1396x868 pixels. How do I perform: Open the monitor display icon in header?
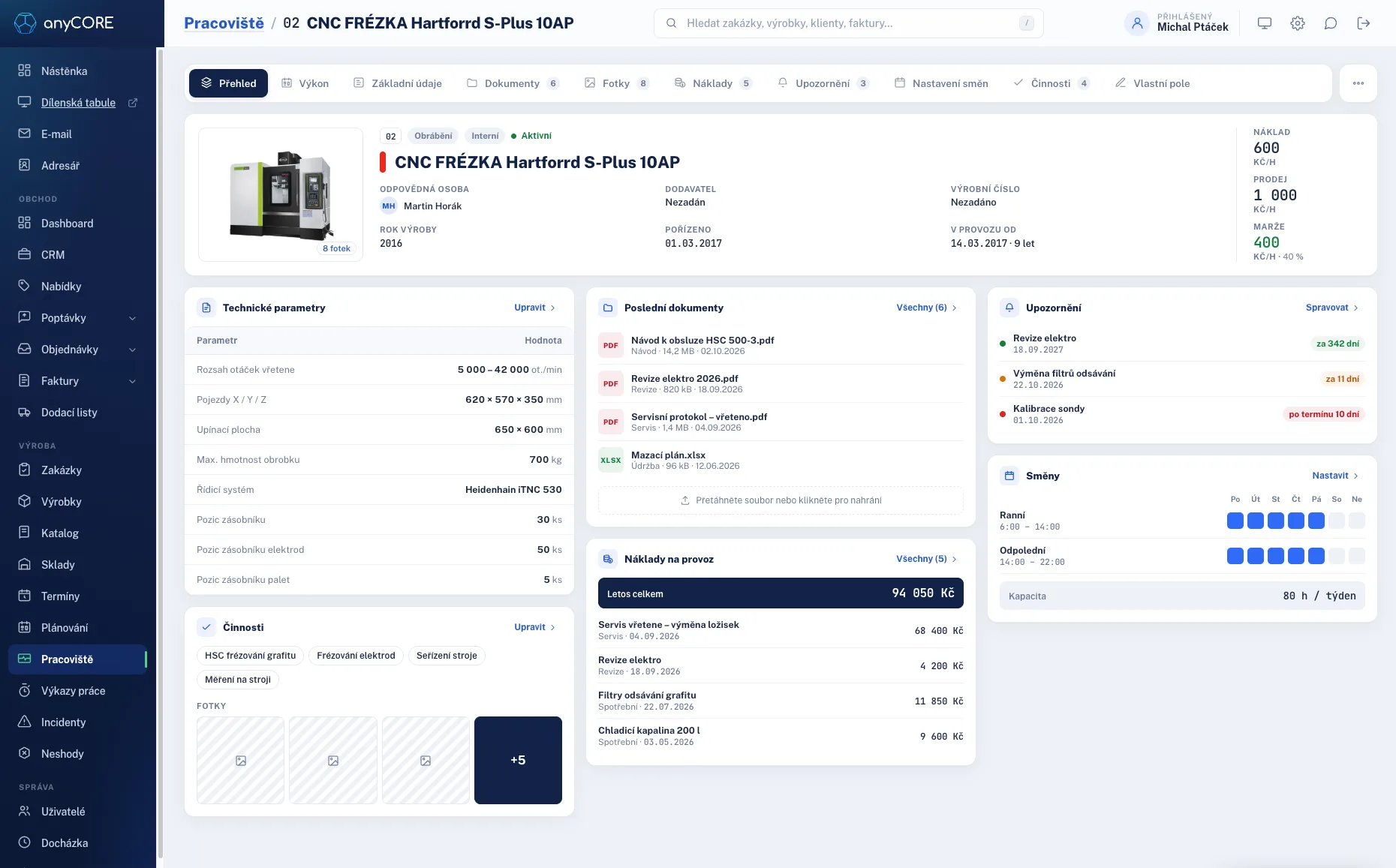pos(1265,23)
